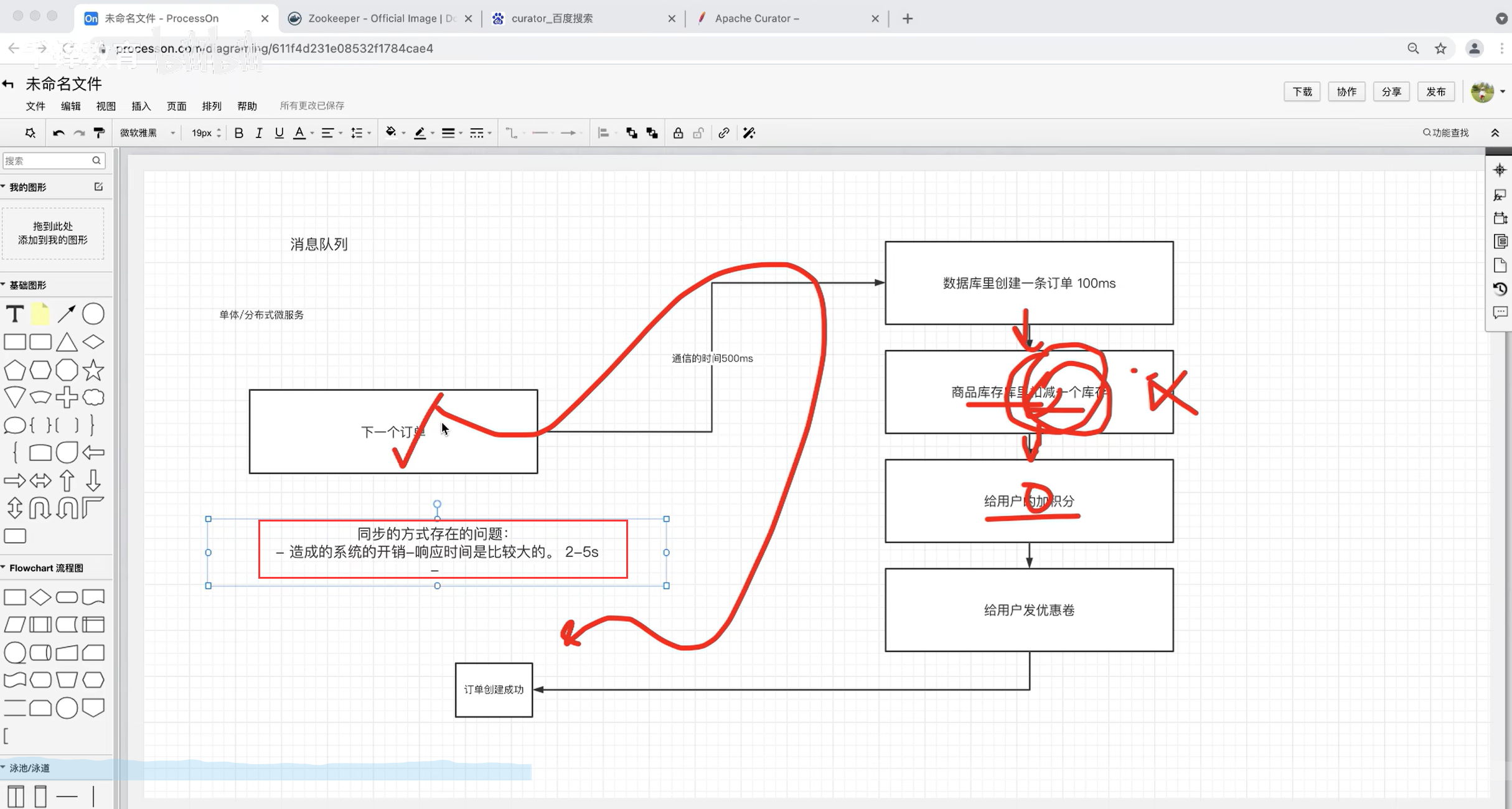
Task: Click the insert link icon
Action: pos(723,133)
